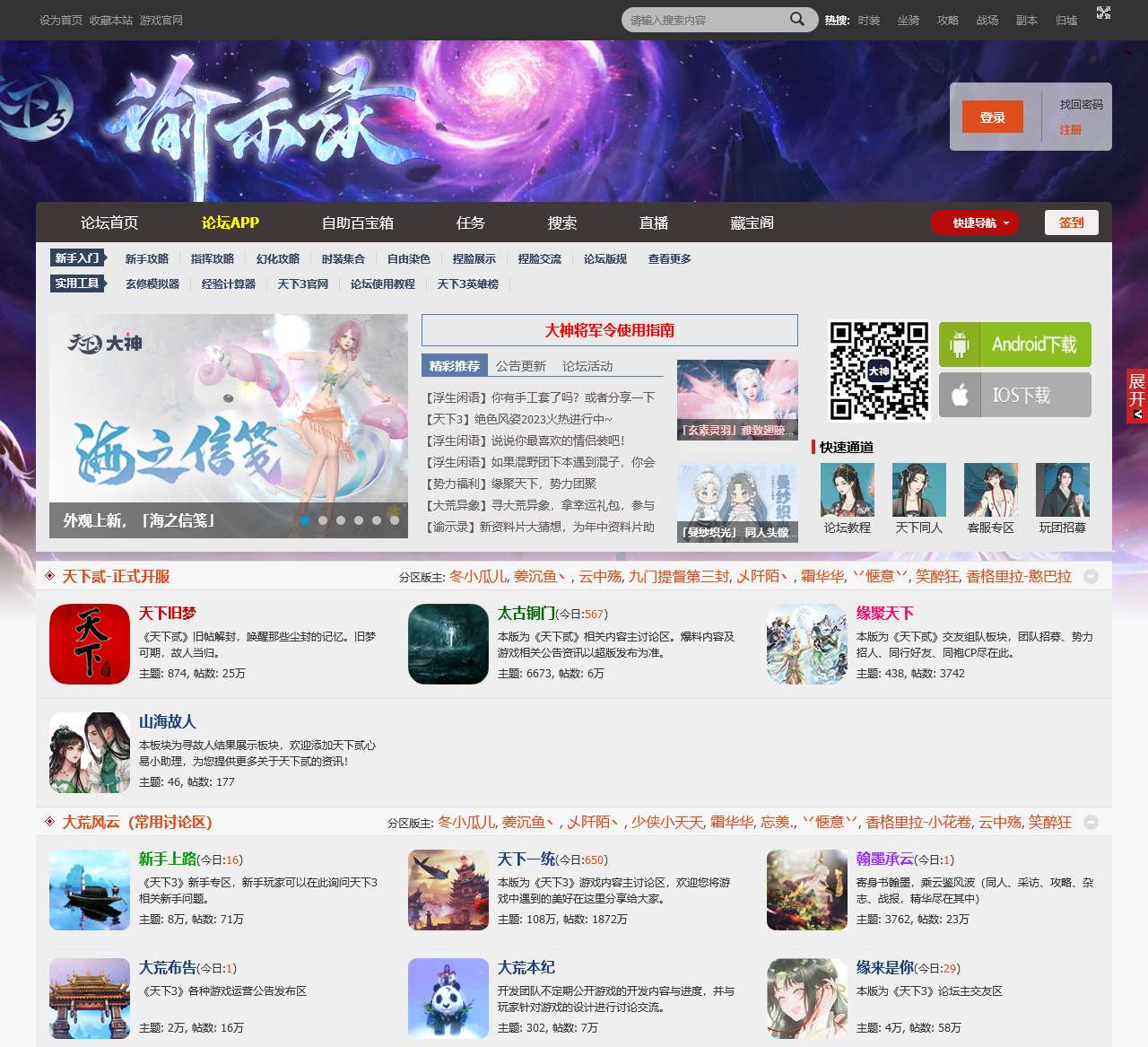Click the 注册 link
This screenshot has height=1047, width=1148.
(x=1071, y=130)
